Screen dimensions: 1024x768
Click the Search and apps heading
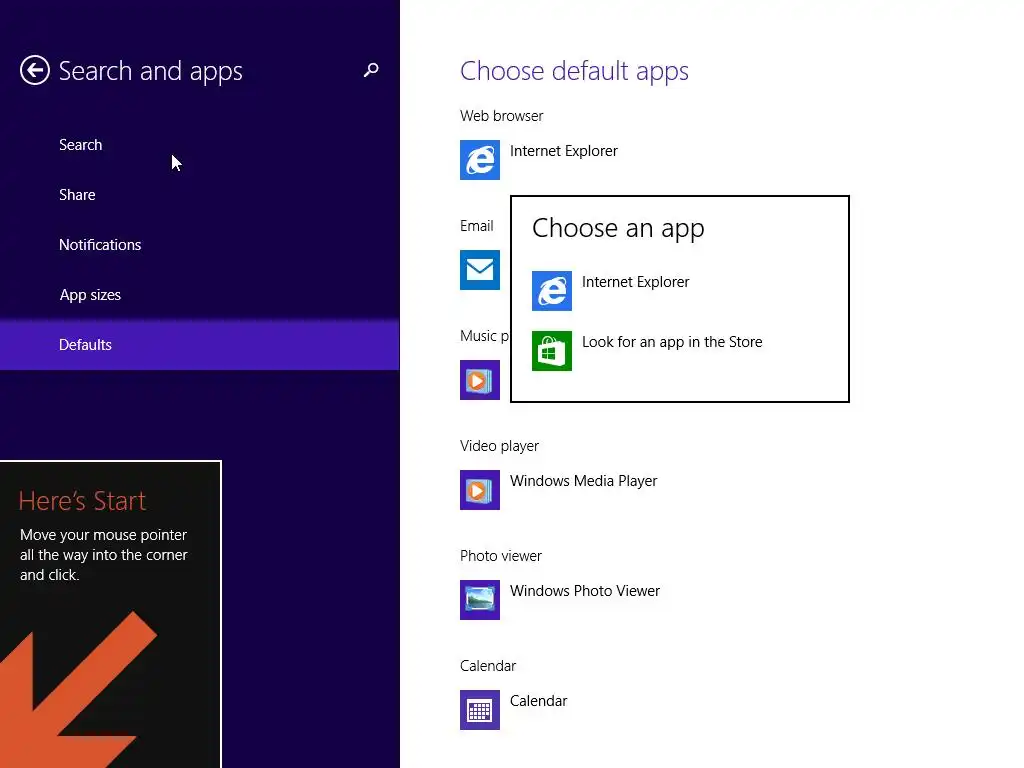coord(150,71)
